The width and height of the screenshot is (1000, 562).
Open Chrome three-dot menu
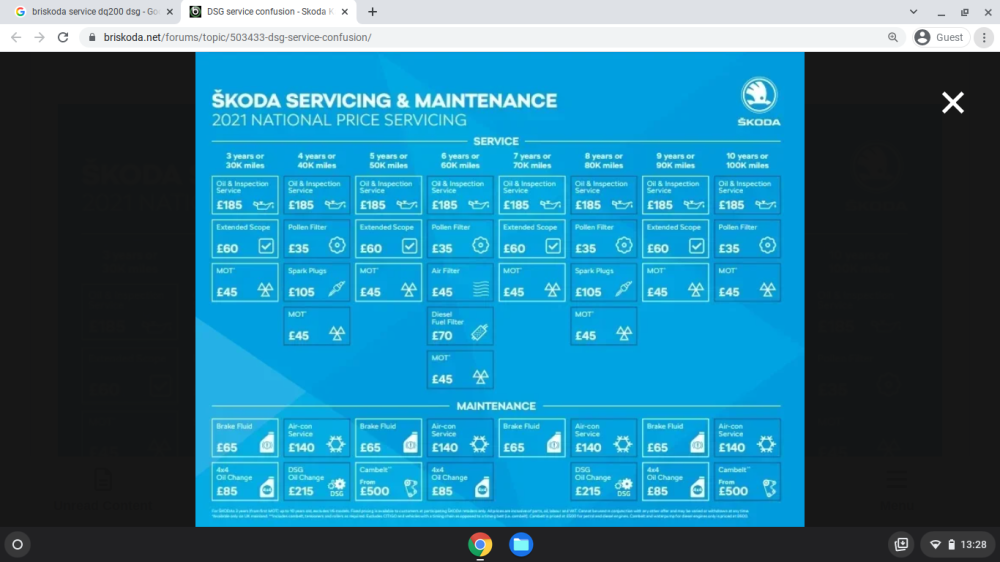click(x=984, y=38)
